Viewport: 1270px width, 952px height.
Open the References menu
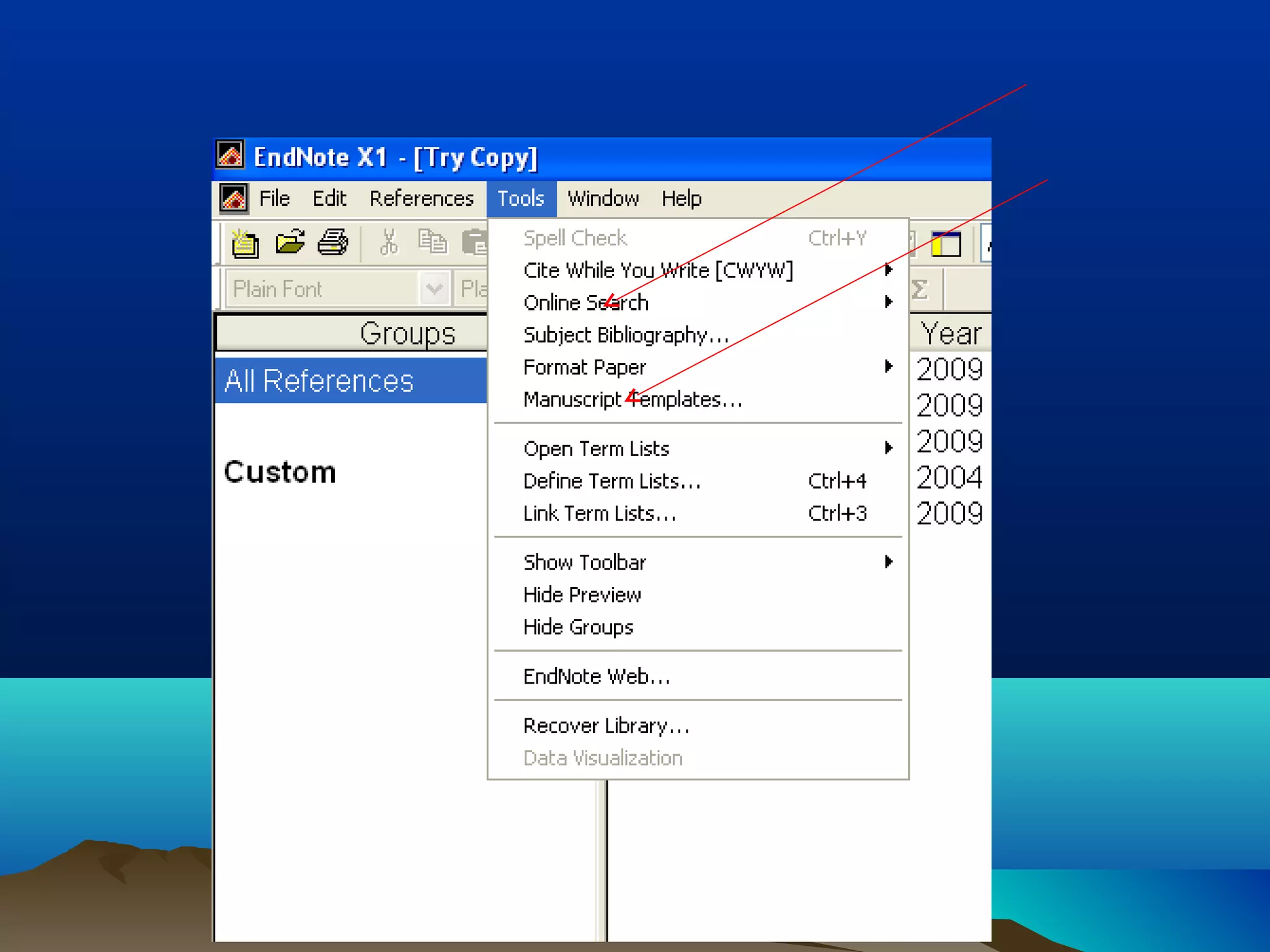coord(421,198)
